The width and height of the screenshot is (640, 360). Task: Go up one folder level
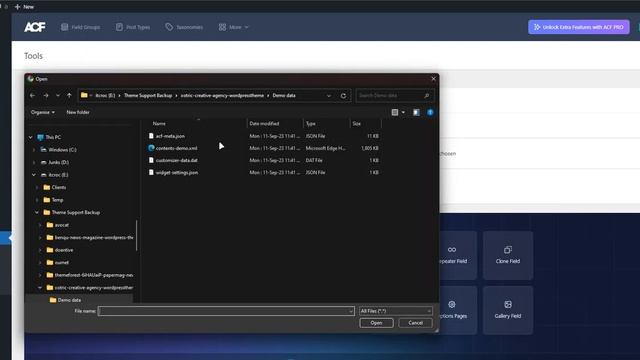click(69, 96)
